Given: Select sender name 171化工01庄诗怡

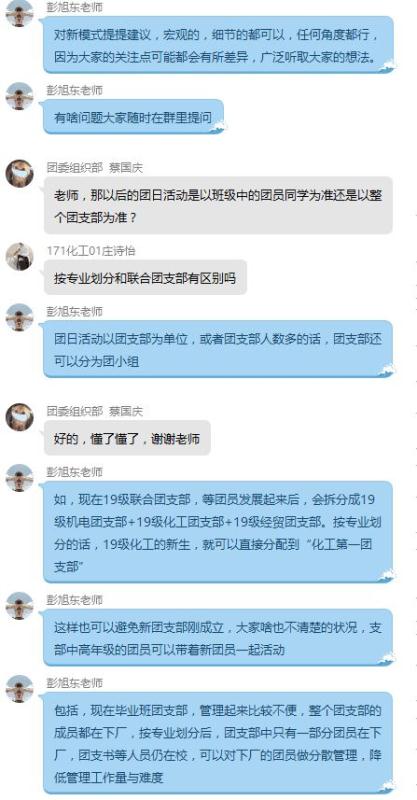Looking at the screenshot, I should pos(91,251).
